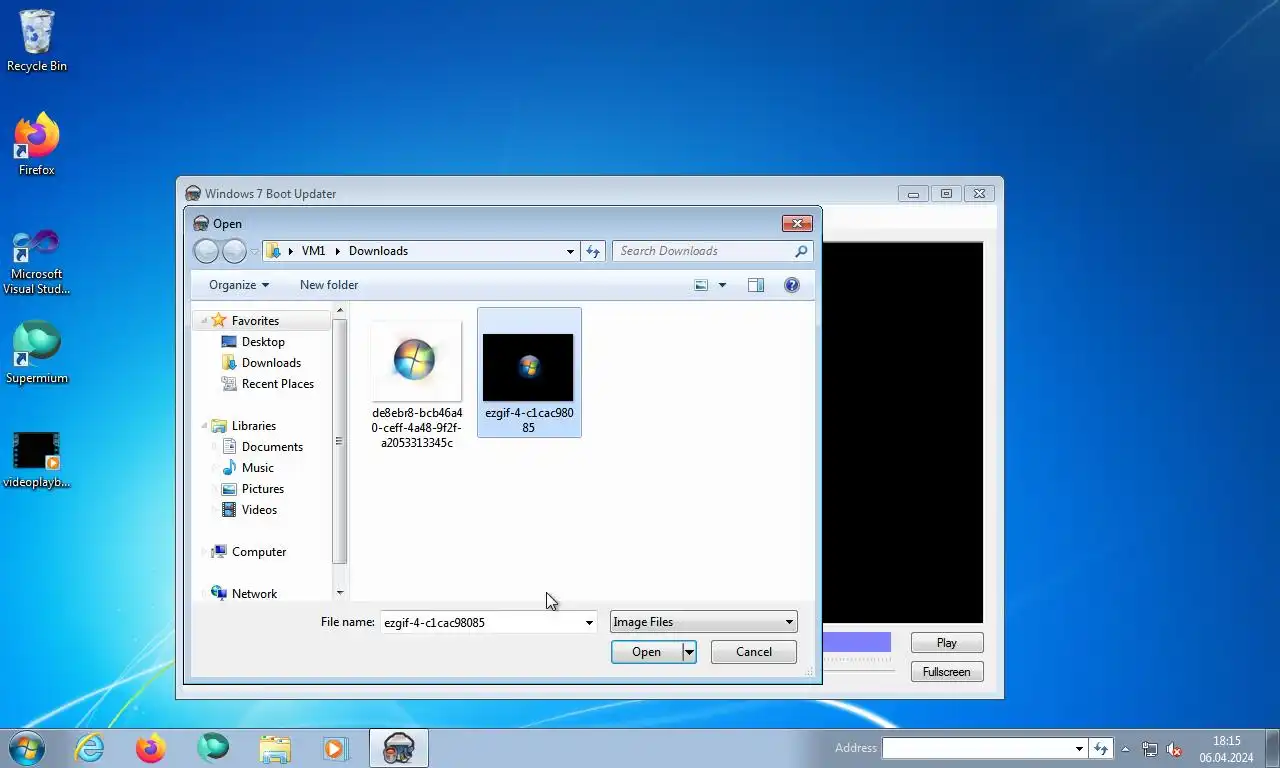This screenshot has height=768, width=1280.
Task: Open the clock showing 18:15
Action: (x=1226, y=749)
